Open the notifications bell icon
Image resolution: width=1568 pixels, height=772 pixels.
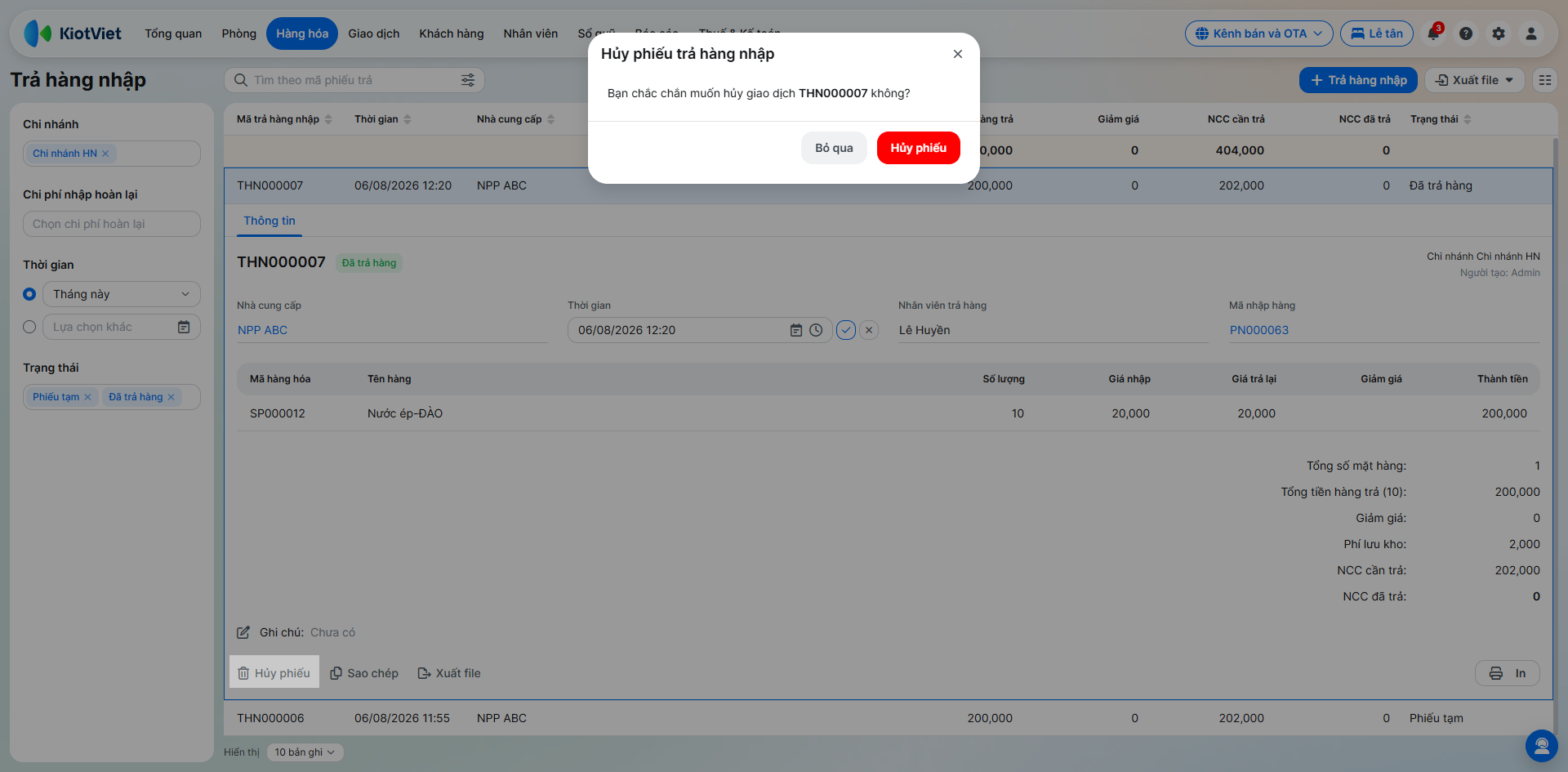[1433, 33]
